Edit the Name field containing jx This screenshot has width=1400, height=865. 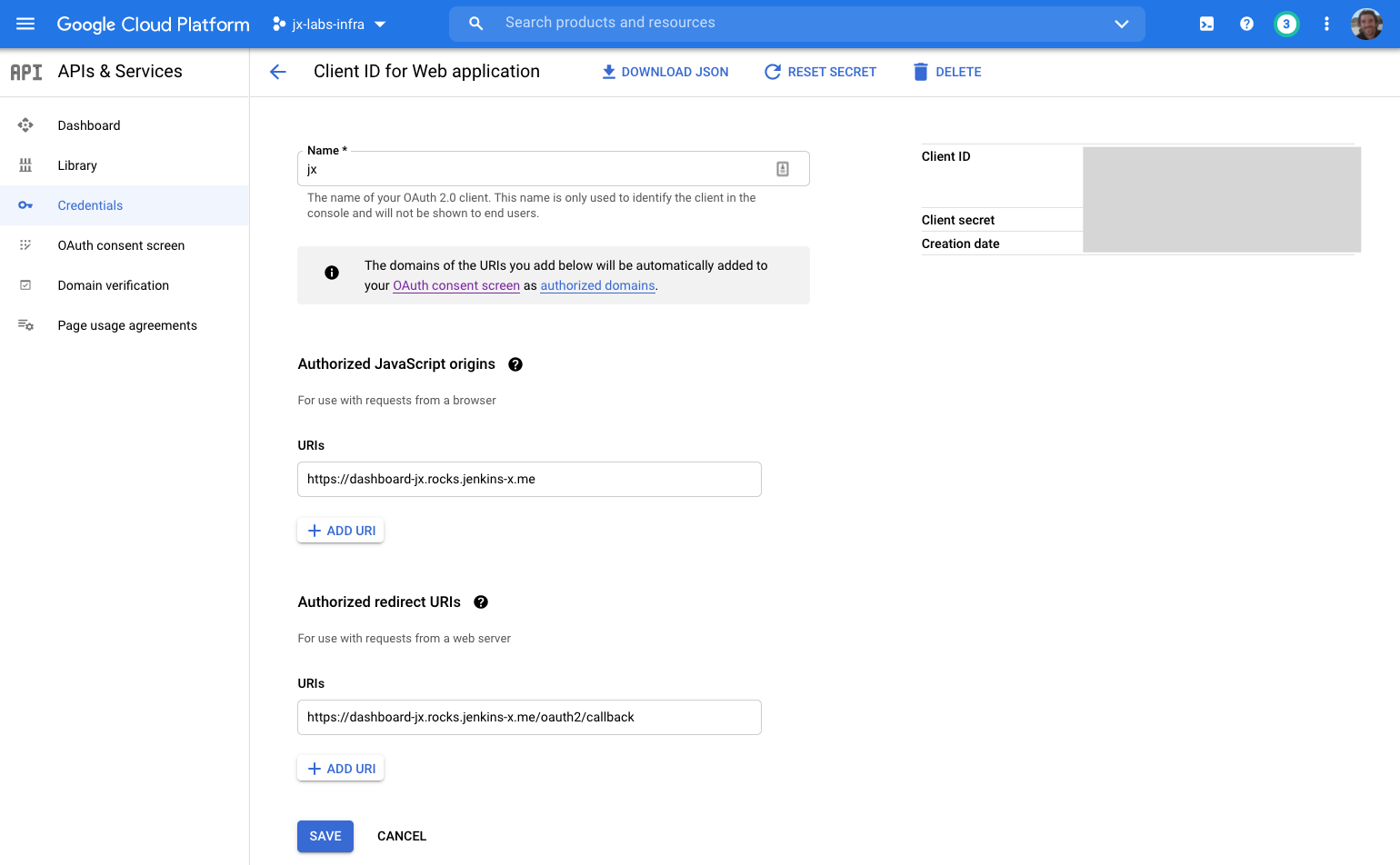[554, 169]
